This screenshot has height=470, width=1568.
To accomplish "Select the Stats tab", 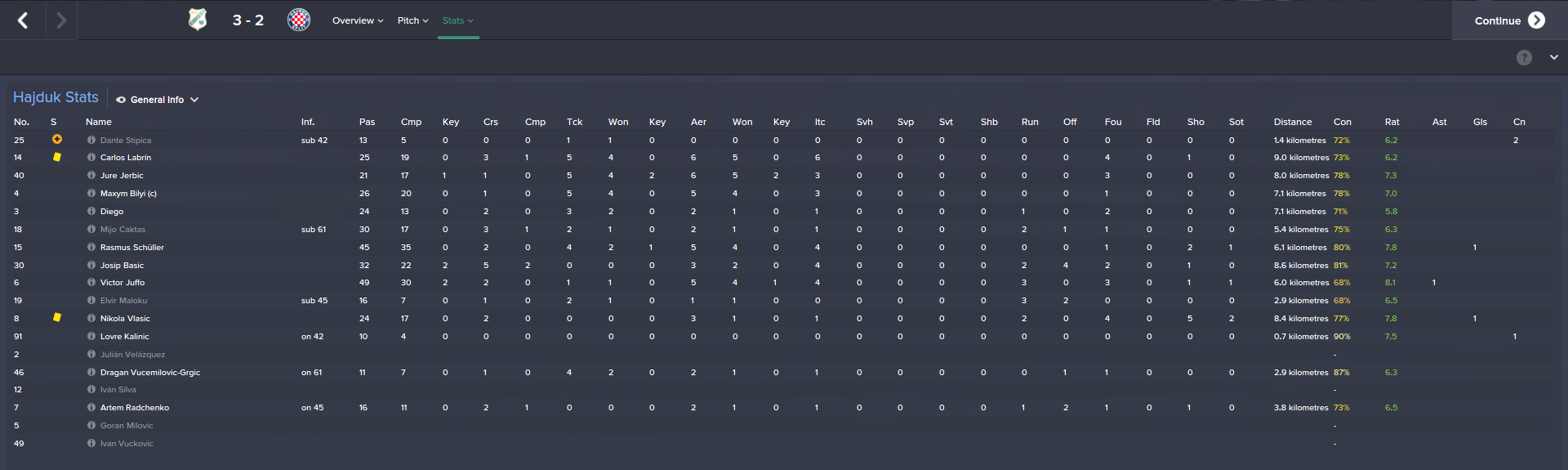I will (x=457, y=20).
